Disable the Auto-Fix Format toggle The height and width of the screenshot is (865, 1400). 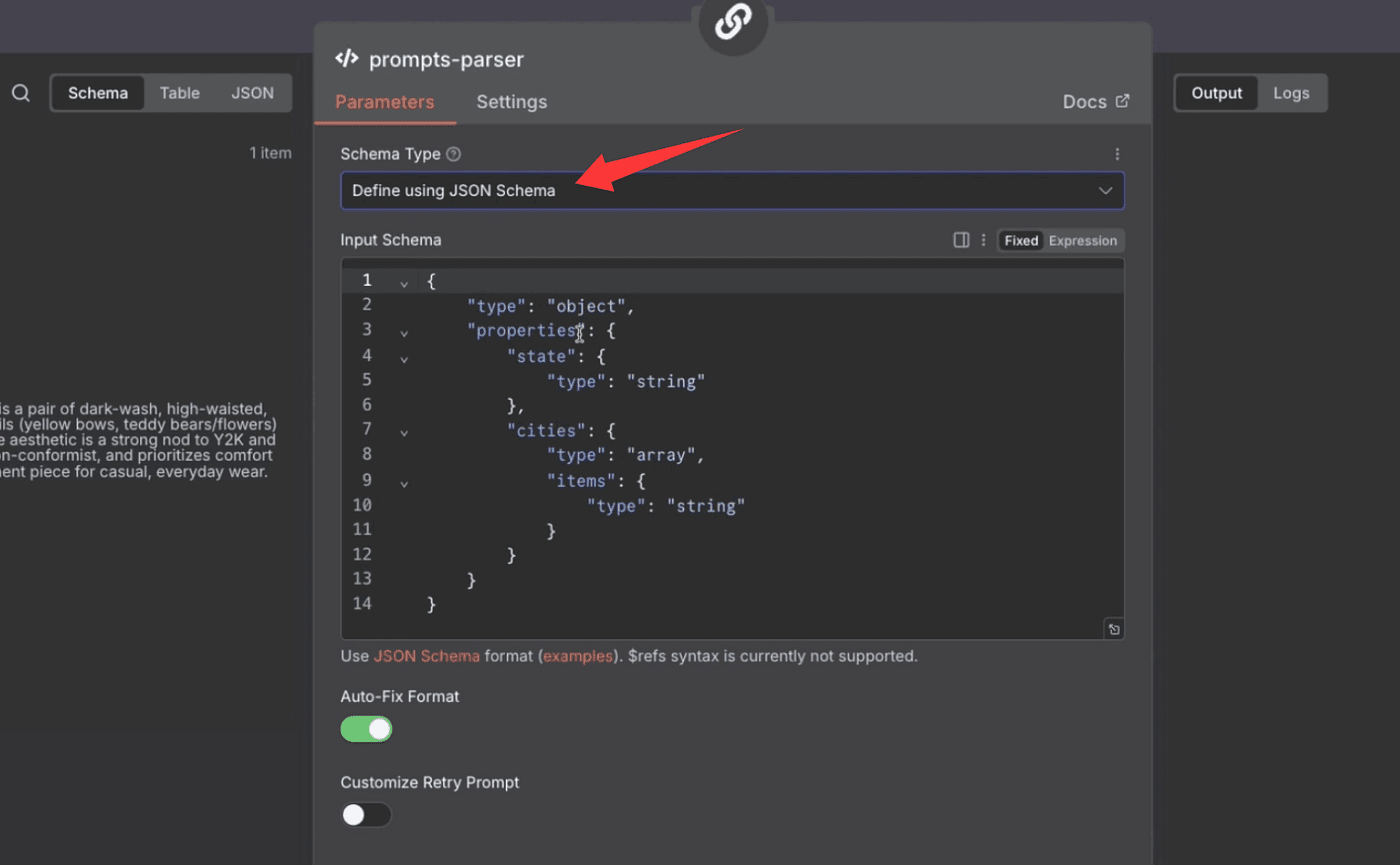367,730
